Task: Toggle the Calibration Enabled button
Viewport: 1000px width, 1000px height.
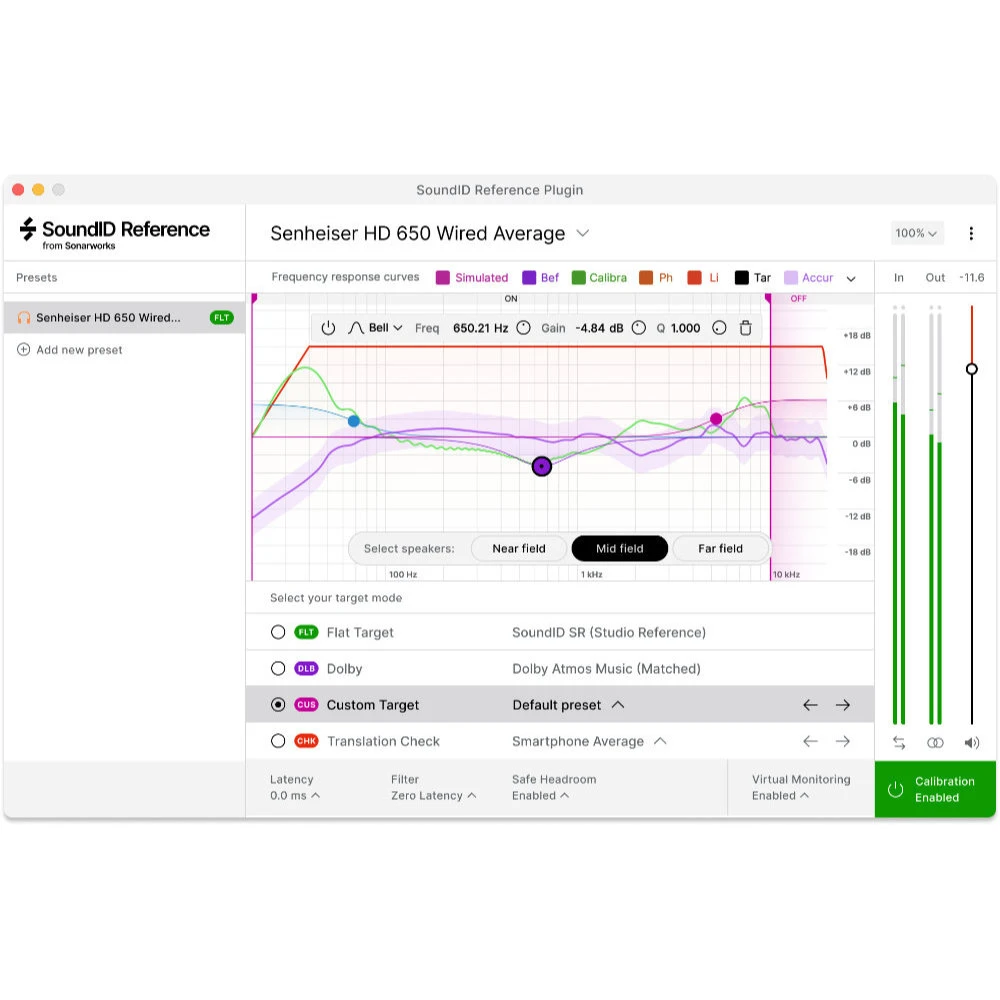Action: (935, 789)
